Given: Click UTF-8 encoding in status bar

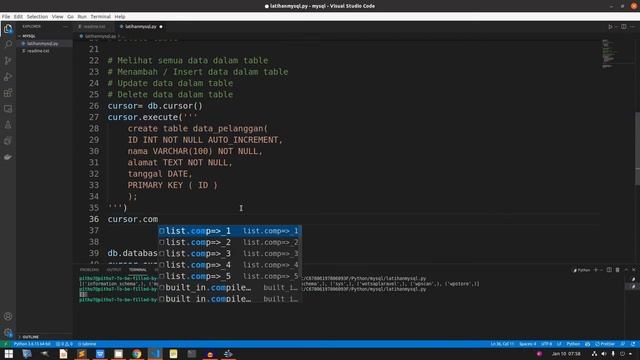Looking at the screenshot, I should coord(546,344).
